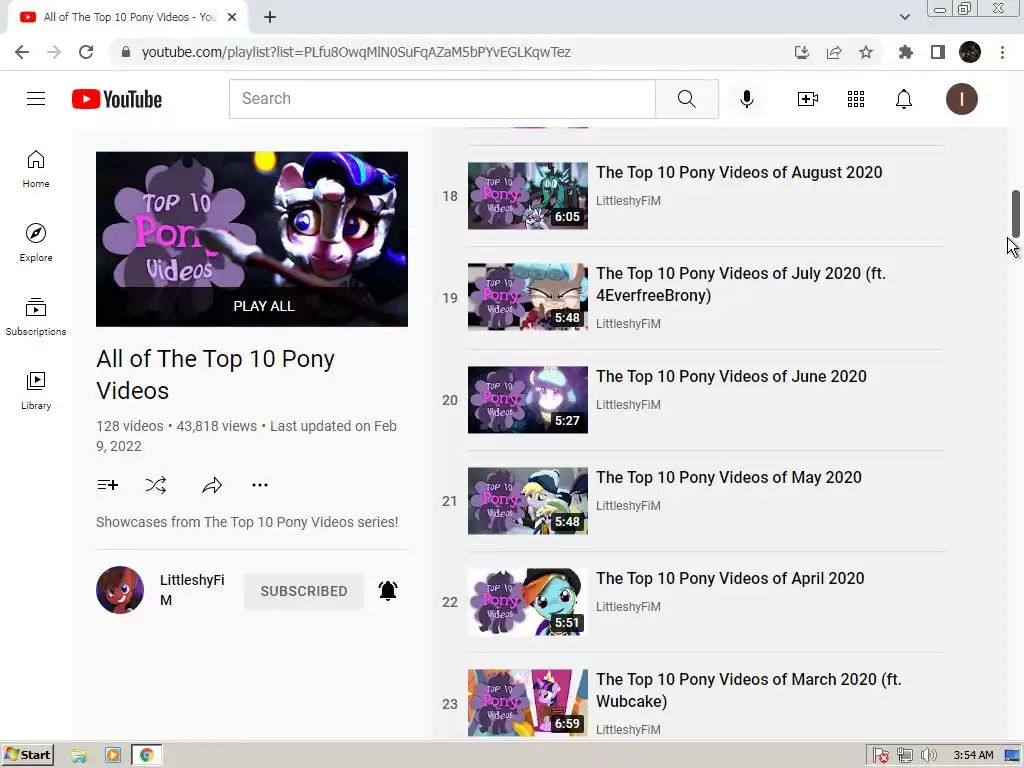Share the playlist via arrow icon
Viewport: 1024px width, 768px height.
click(x=212, y=485)
